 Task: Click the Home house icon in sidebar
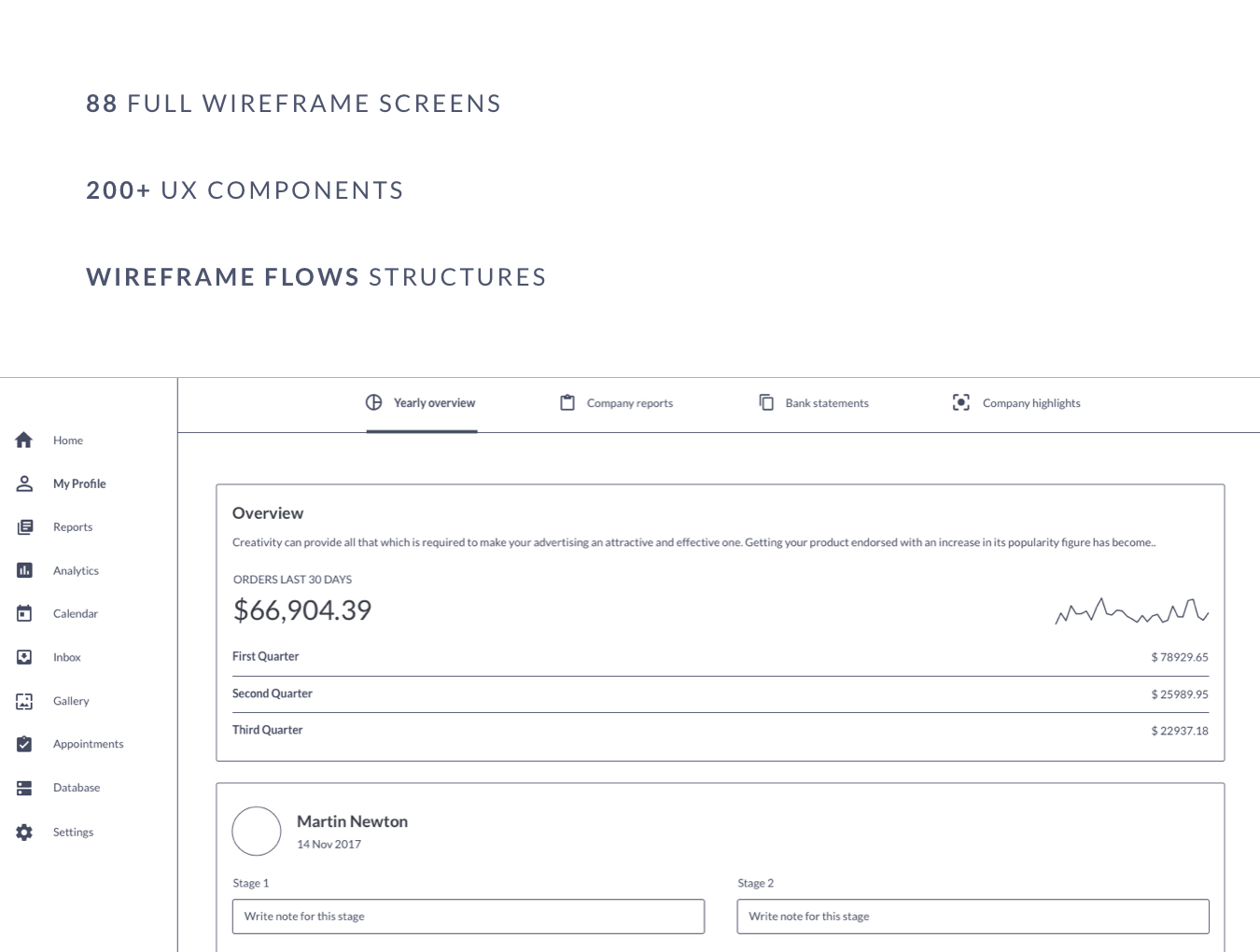24,441
